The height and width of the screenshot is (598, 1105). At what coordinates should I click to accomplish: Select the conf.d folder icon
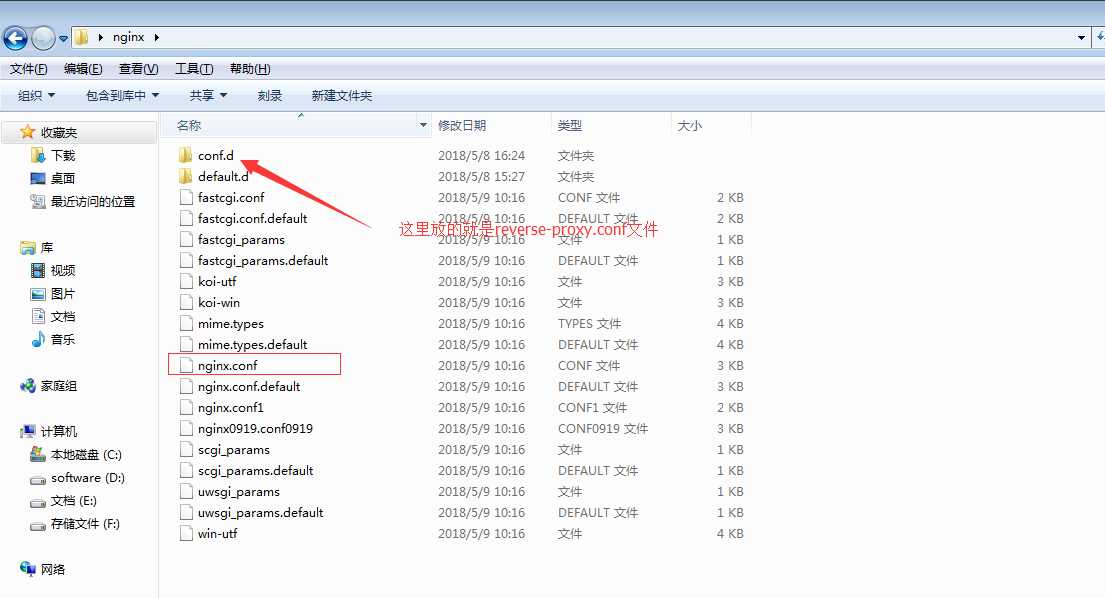click(185, 155)
